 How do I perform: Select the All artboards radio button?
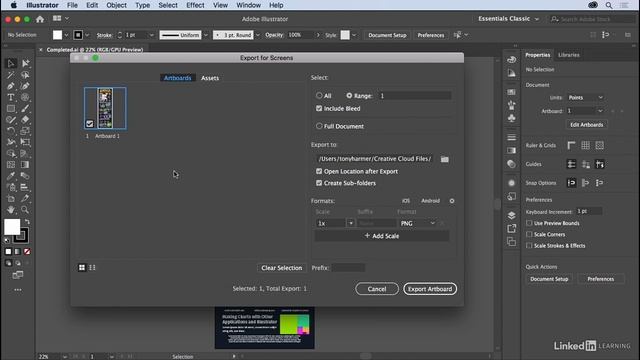[319, 96]
